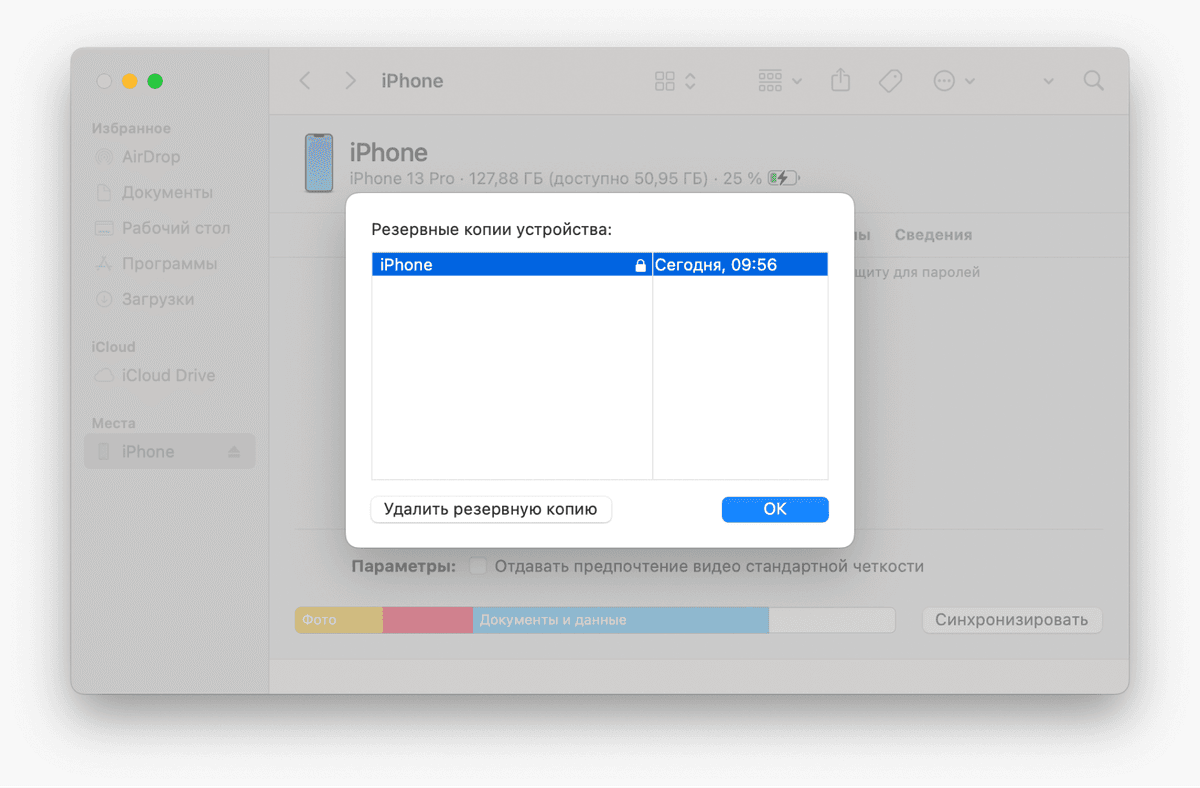Click the AirDrop sidebar icon

tap(103, 157)
